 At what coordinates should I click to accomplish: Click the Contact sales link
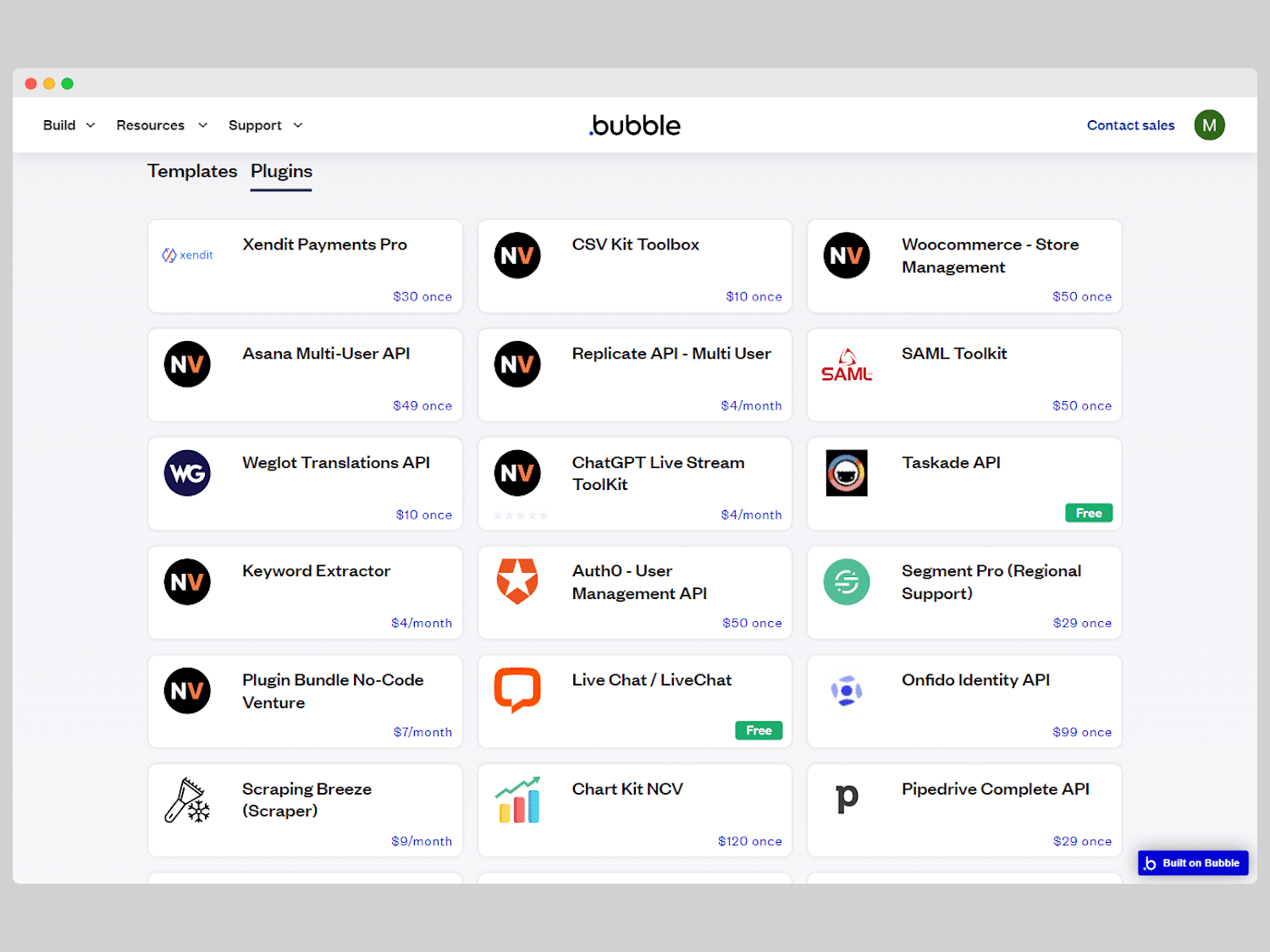point(1130,125)
